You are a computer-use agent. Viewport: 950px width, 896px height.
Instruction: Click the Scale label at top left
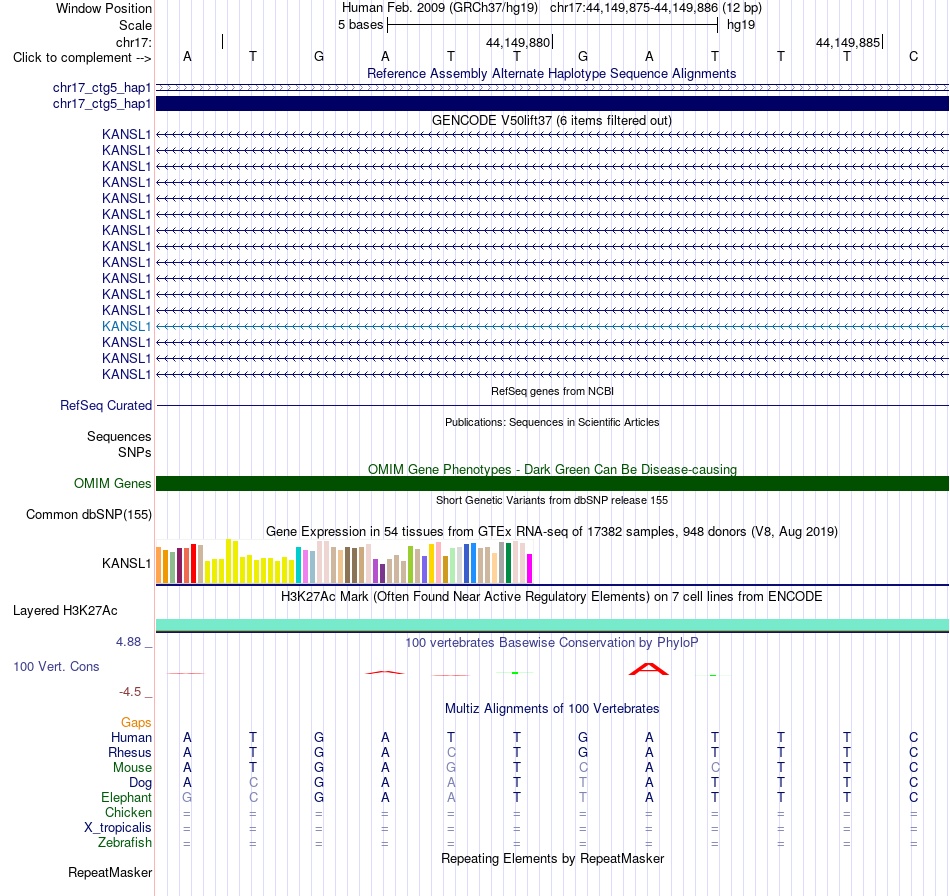135,25
